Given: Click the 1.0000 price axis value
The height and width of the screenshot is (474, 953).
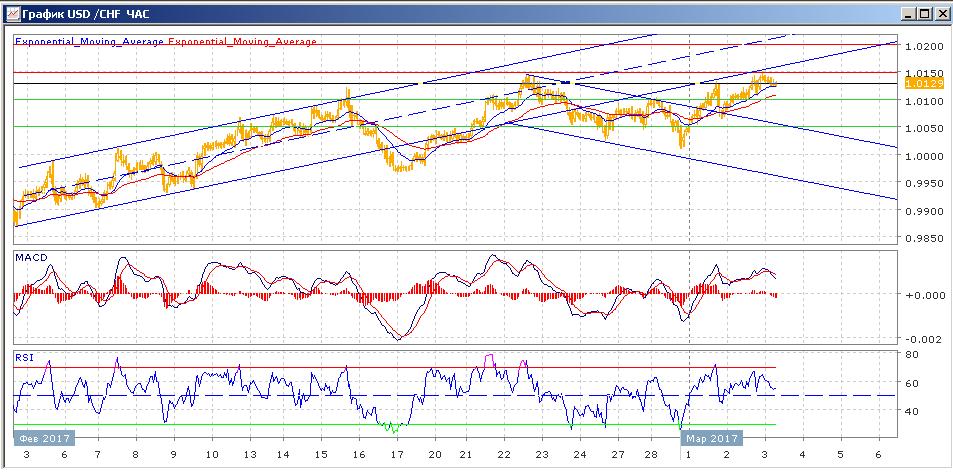Looking at the screenshot, I should (923, 156).
